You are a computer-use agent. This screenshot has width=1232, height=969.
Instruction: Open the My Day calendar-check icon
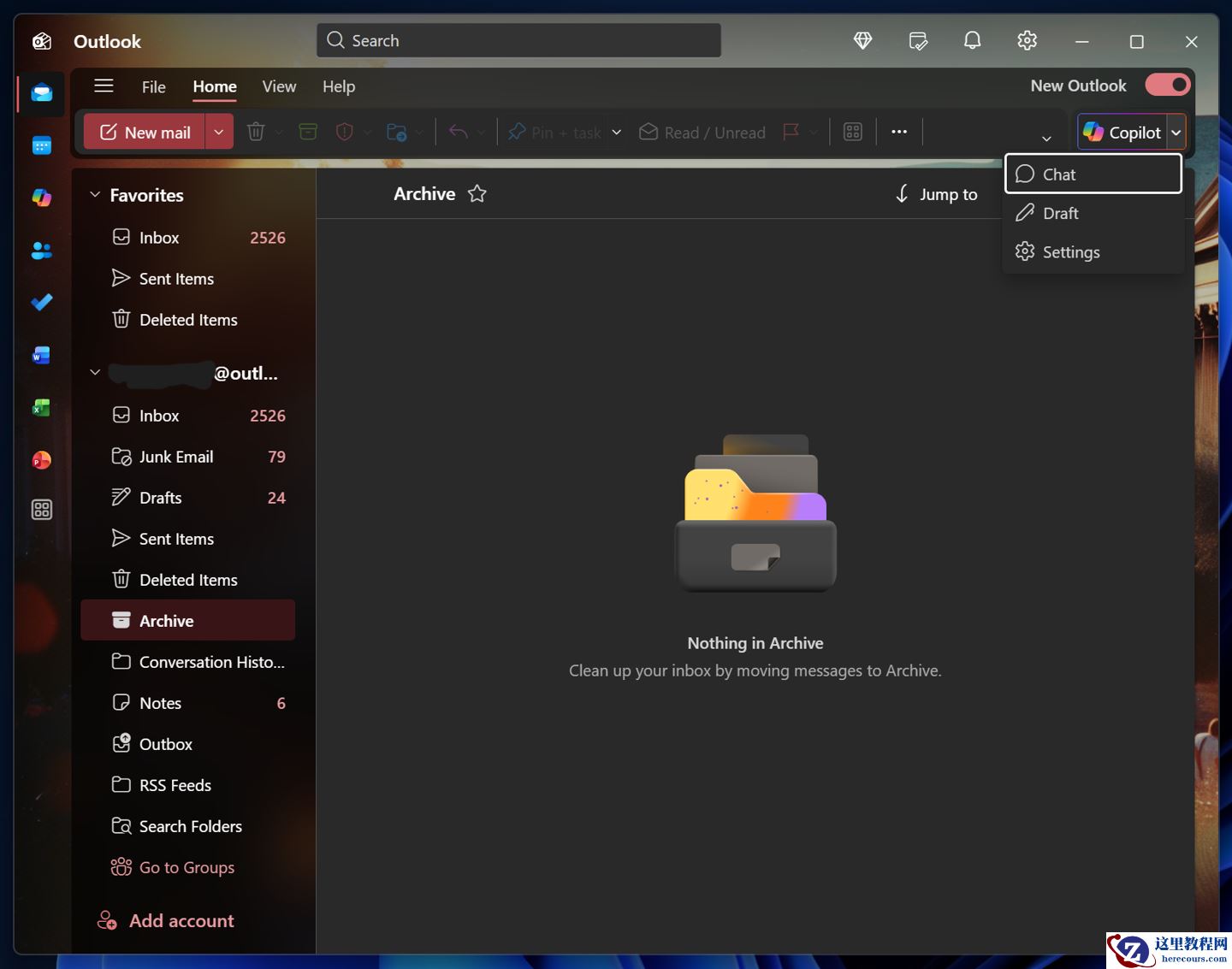tap(917, 41)
